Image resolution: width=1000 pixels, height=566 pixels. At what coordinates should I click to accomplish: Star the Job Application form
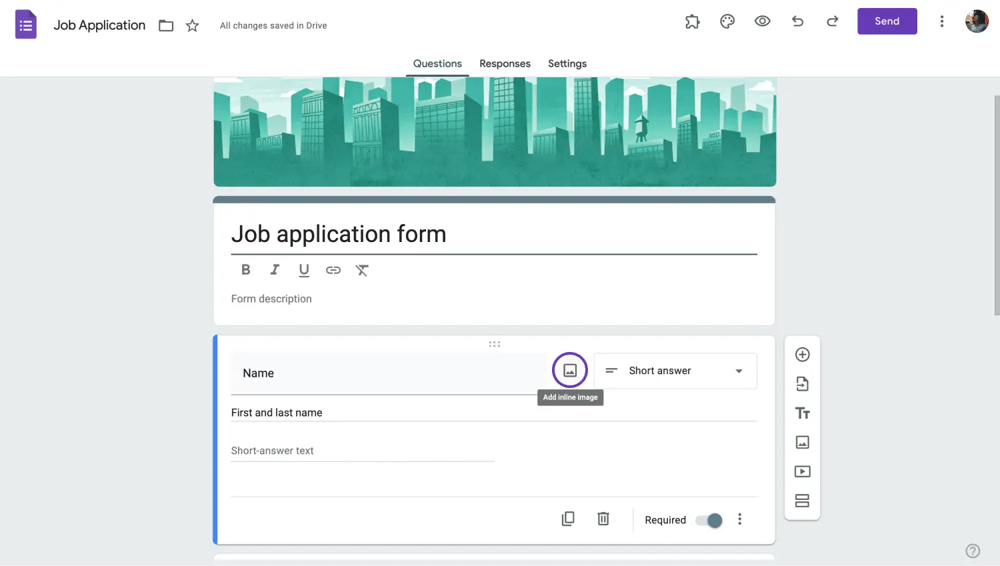tap(192, 26)
